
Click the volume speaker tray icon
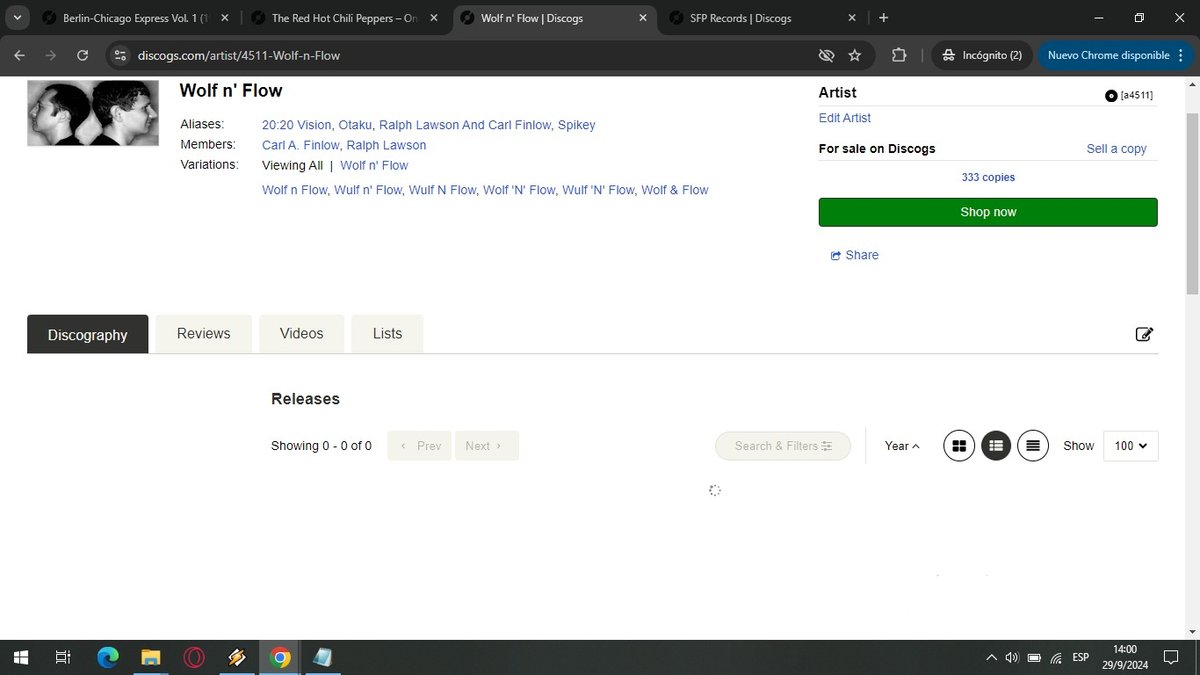pos(1012,657)
